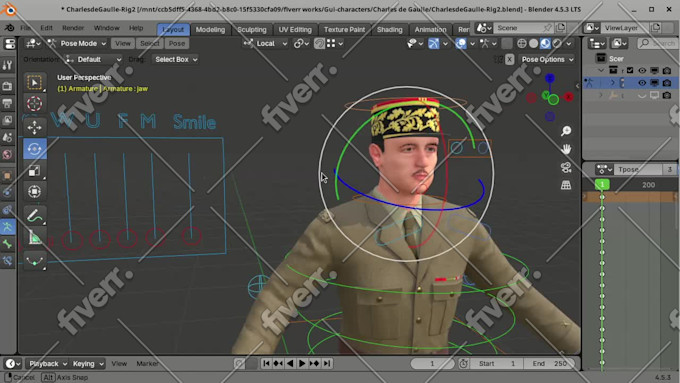Screen dimensions: 680x383
Task: Open the viewport View menu button
Action: [123, 43]
